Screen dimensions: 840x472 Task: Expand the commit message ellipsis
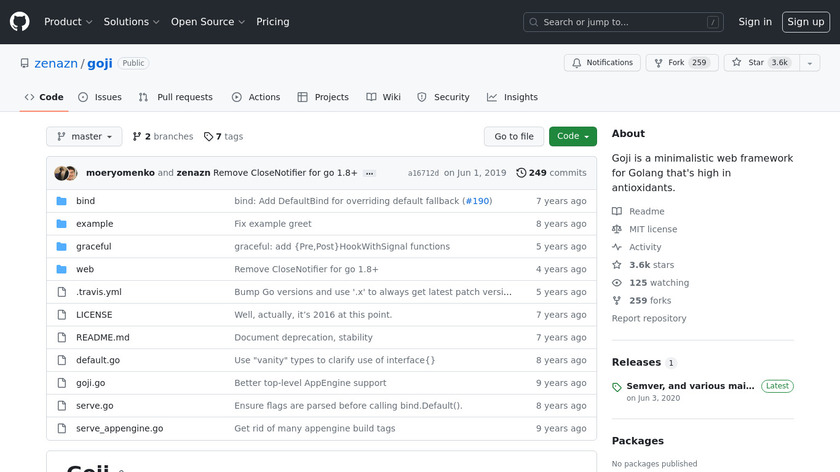[369, 173]
